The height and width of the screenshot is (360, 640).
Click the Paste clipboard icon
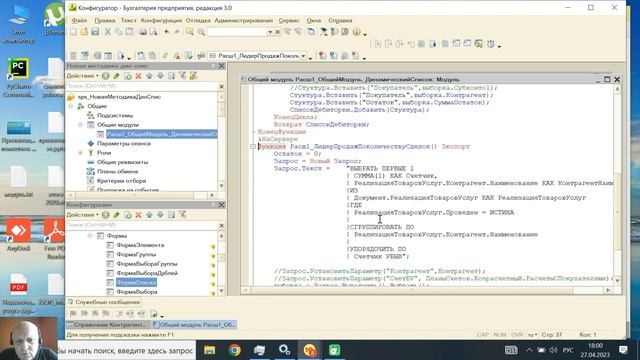(129, 32)
